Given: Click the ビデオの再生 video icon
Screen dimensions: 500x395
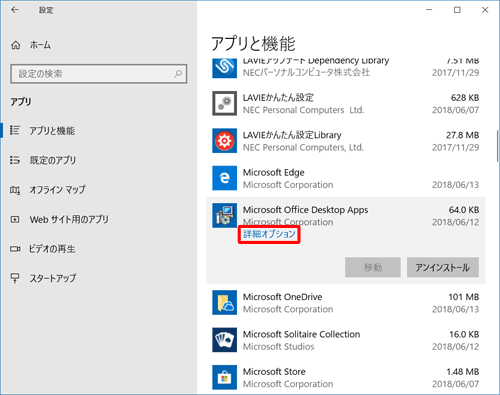Looking at the screenshot, I should point(15,249).
